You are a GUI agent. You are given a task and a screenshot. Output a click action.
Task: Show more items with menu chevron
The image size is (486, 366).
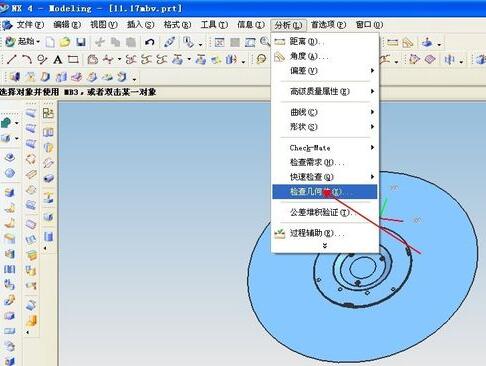tap(325, 246)
